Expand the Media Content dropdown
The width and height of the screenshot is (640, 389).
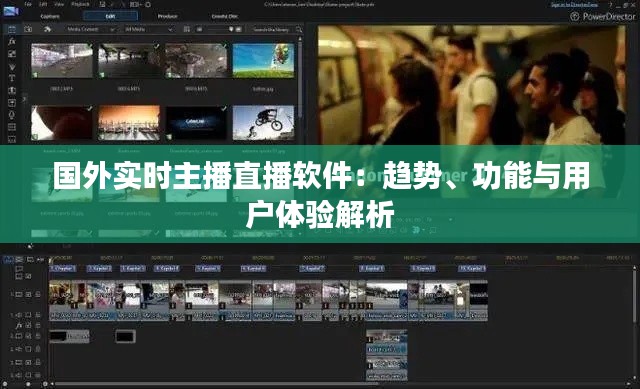click(x=91, y=29)
